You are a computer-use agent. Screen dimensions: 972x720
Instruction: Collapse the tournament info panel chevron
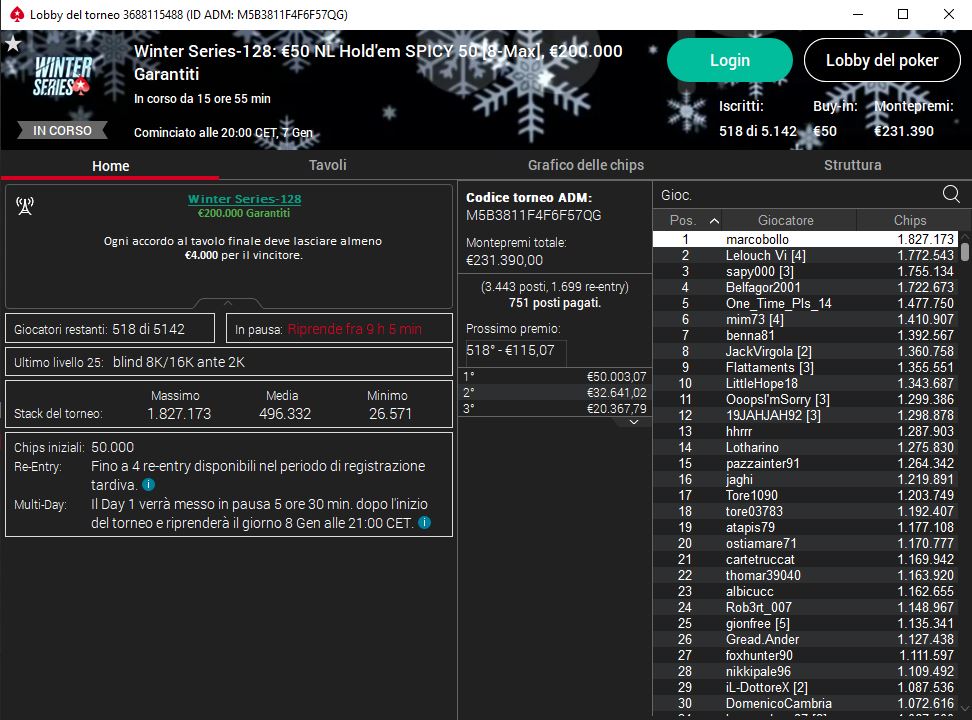click(228, 302)
